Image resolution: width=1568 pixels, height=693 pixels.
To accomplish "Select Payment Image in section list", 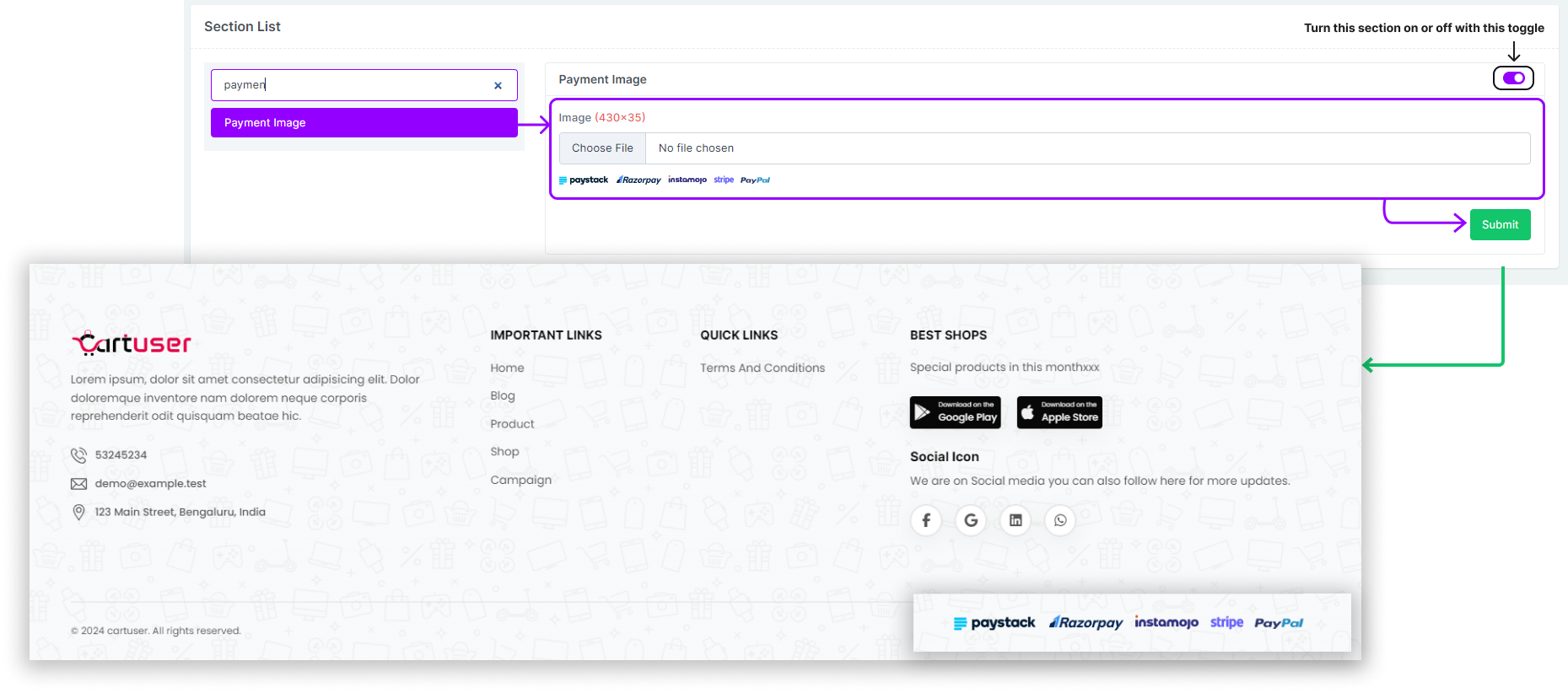I will tap(364, 122).
